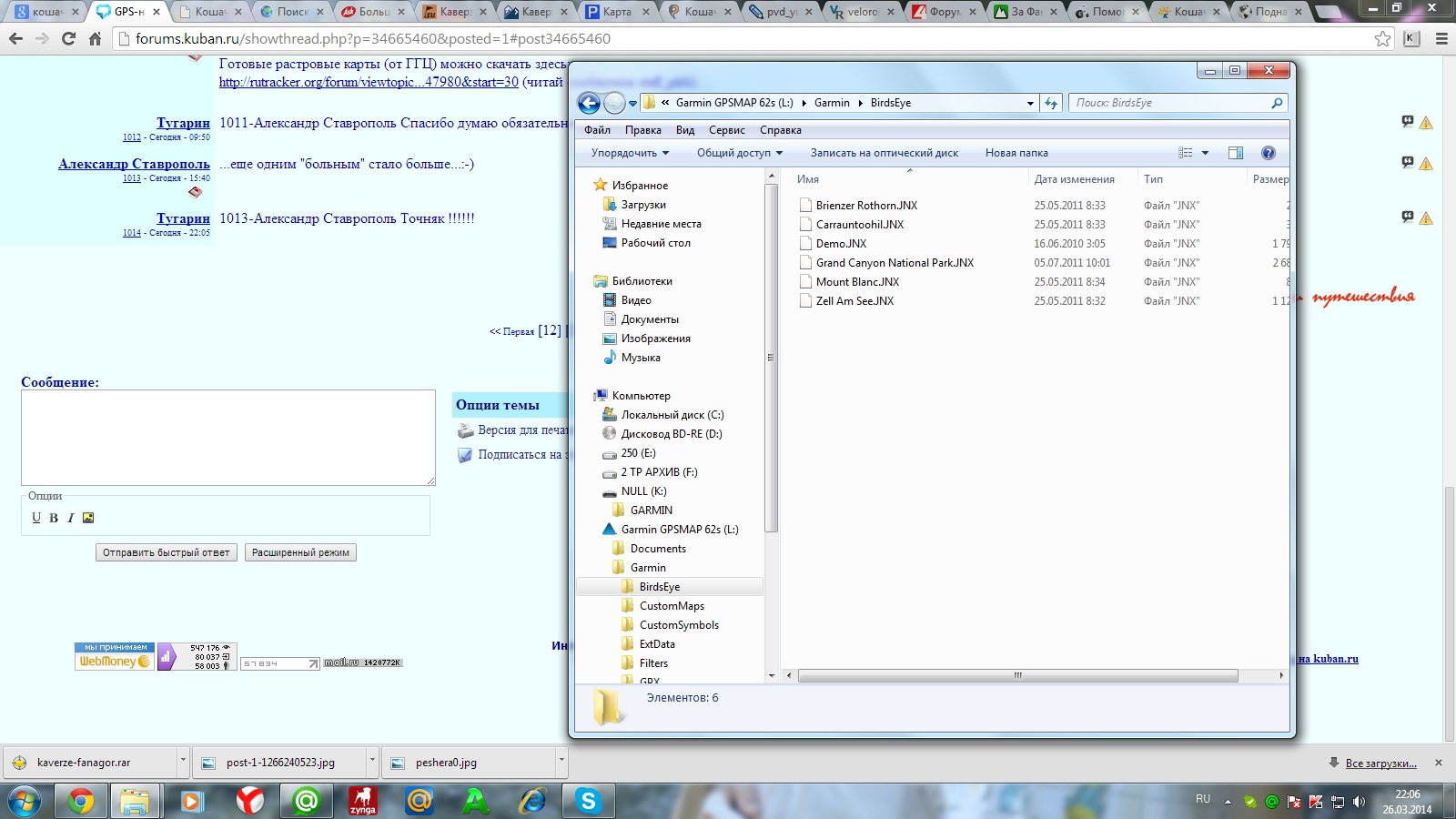Click Новая папка button

click(1016, 153)
